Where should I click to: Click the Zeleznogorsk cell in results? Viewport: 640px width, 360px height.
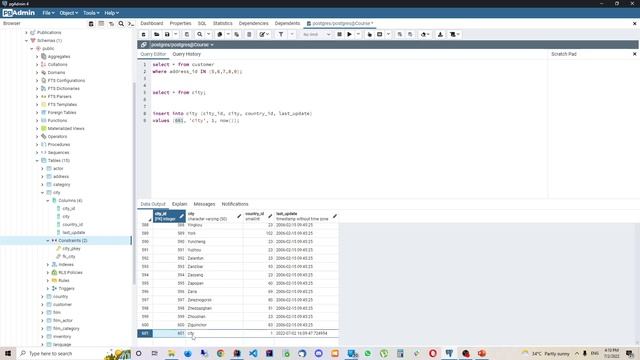pos(214,300)
